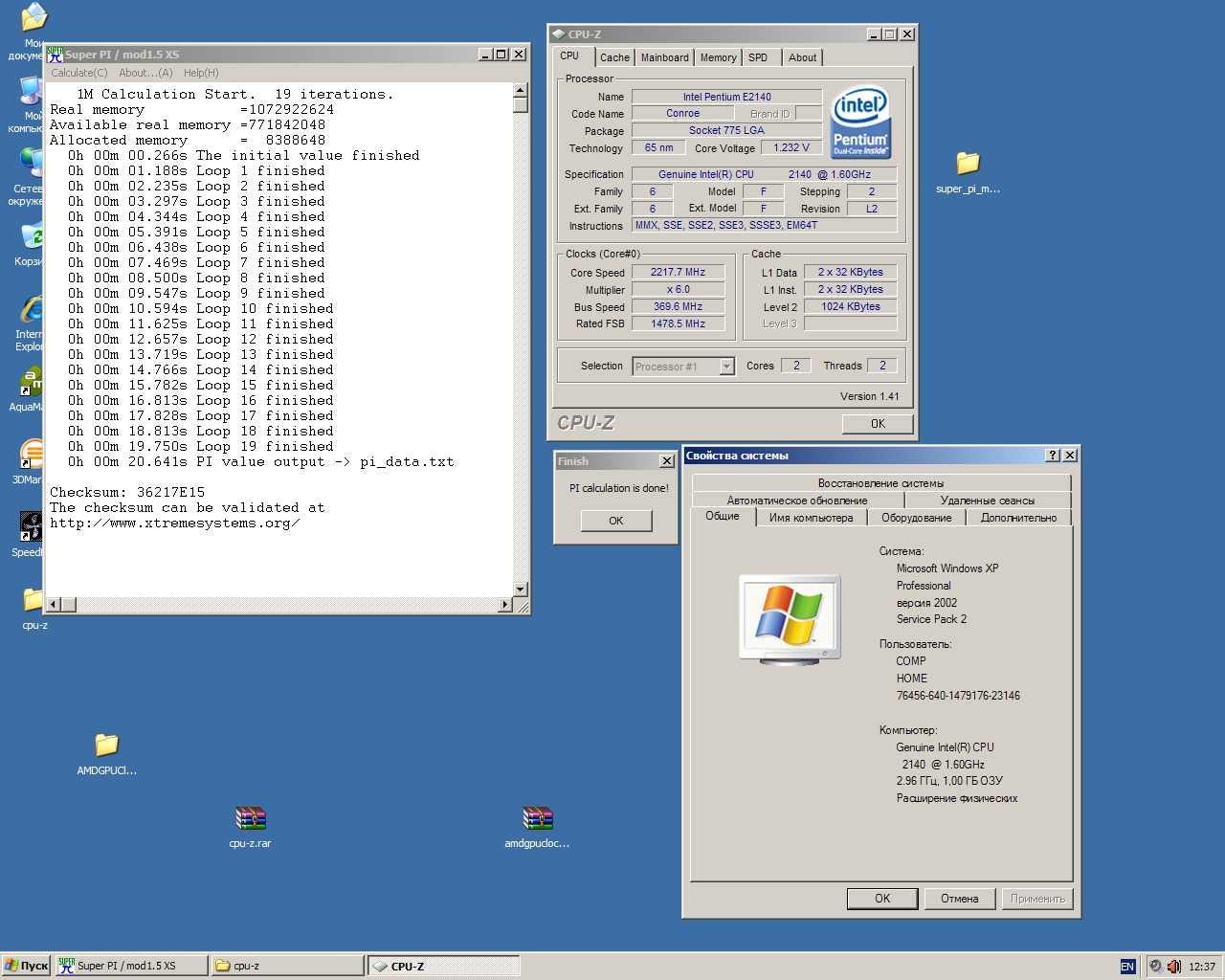
Task: Click the Intel Pentium logo in CPU-Z
Action: click(x=861, y=122)
